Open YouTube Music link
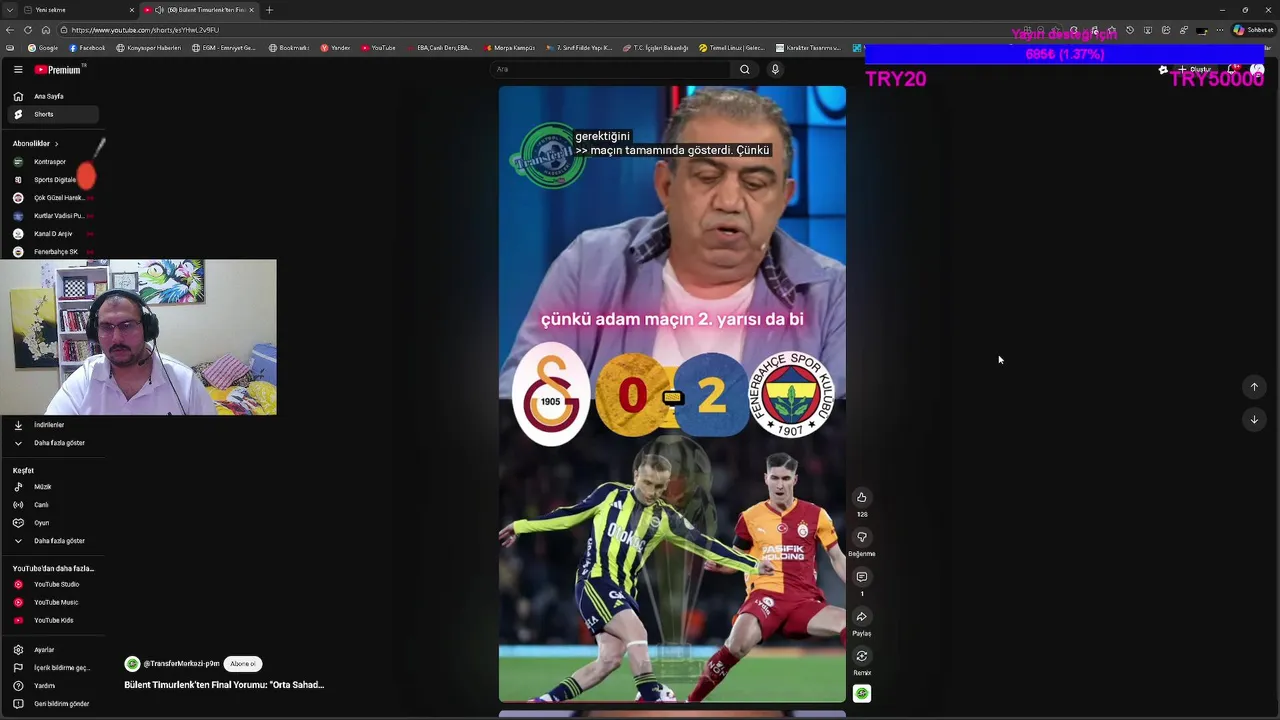 point(52,602)
